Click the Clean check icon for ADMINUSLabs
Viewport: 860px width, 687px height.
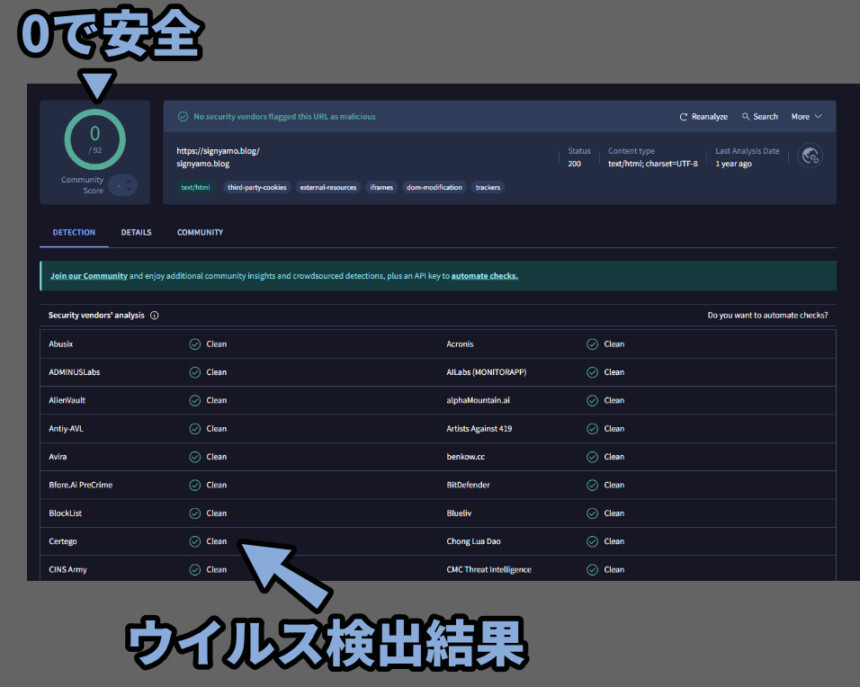pyautogui.click(x=195, y=372)
